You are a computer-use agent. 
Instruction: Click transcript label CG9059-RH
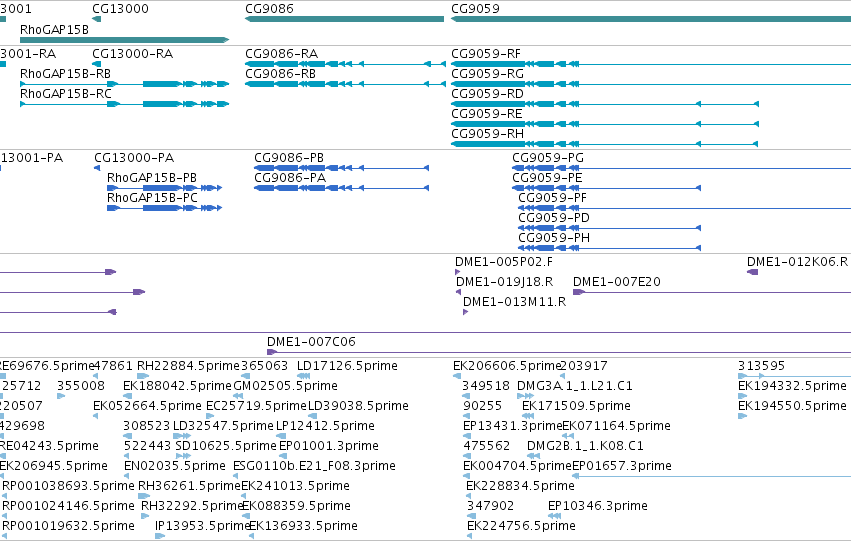(x=487, y=134)
